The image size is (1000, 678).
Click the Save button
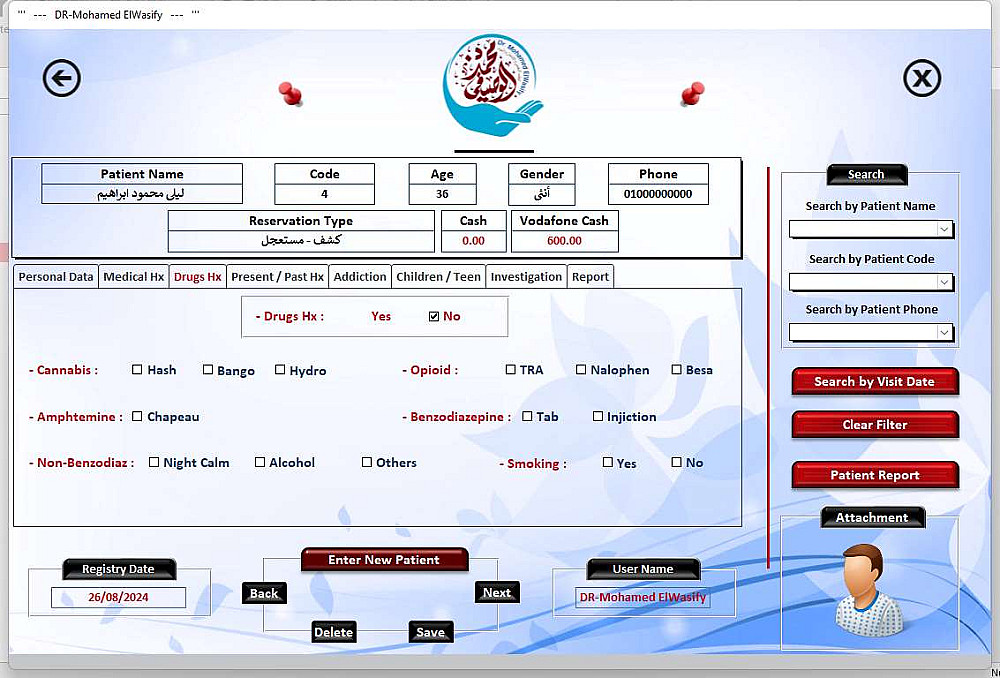click(x=430, y=632)
